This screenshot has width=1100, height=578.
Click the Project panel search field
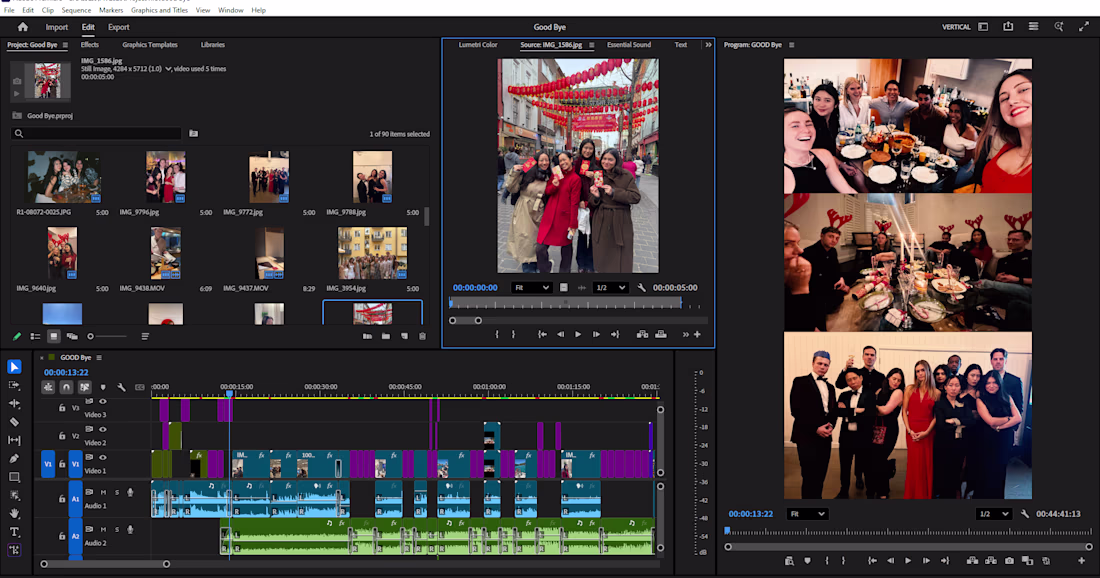[x=97, y=133]
